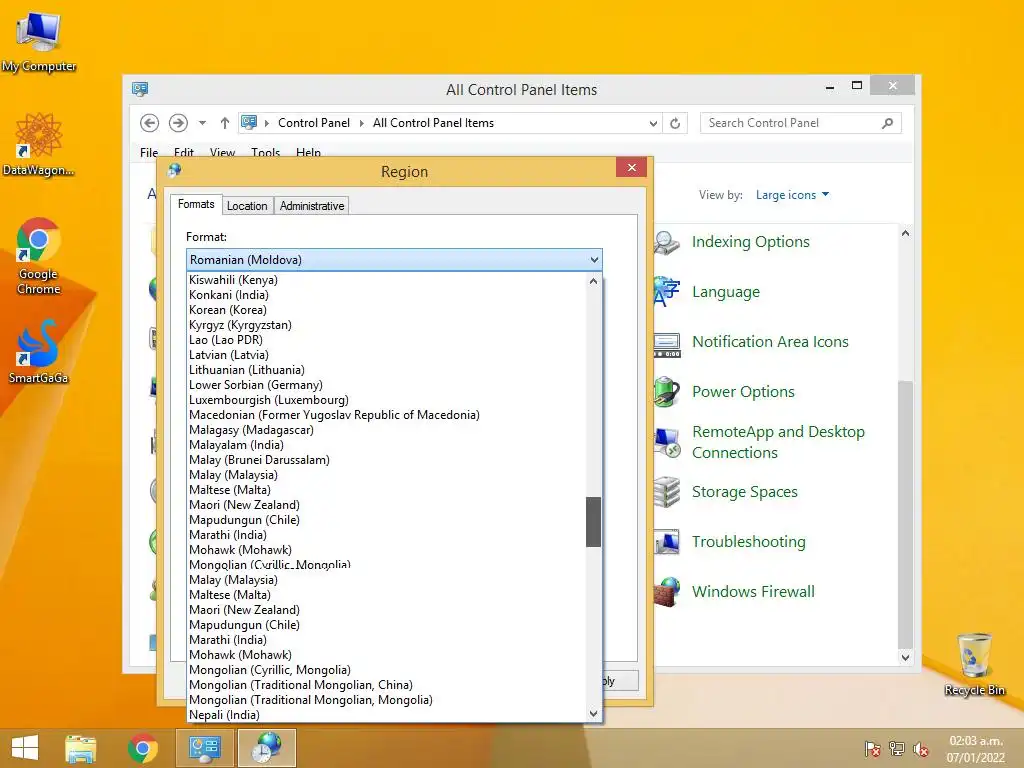
Task: Open Chrome from the taskbar
Action: (143, 748)
